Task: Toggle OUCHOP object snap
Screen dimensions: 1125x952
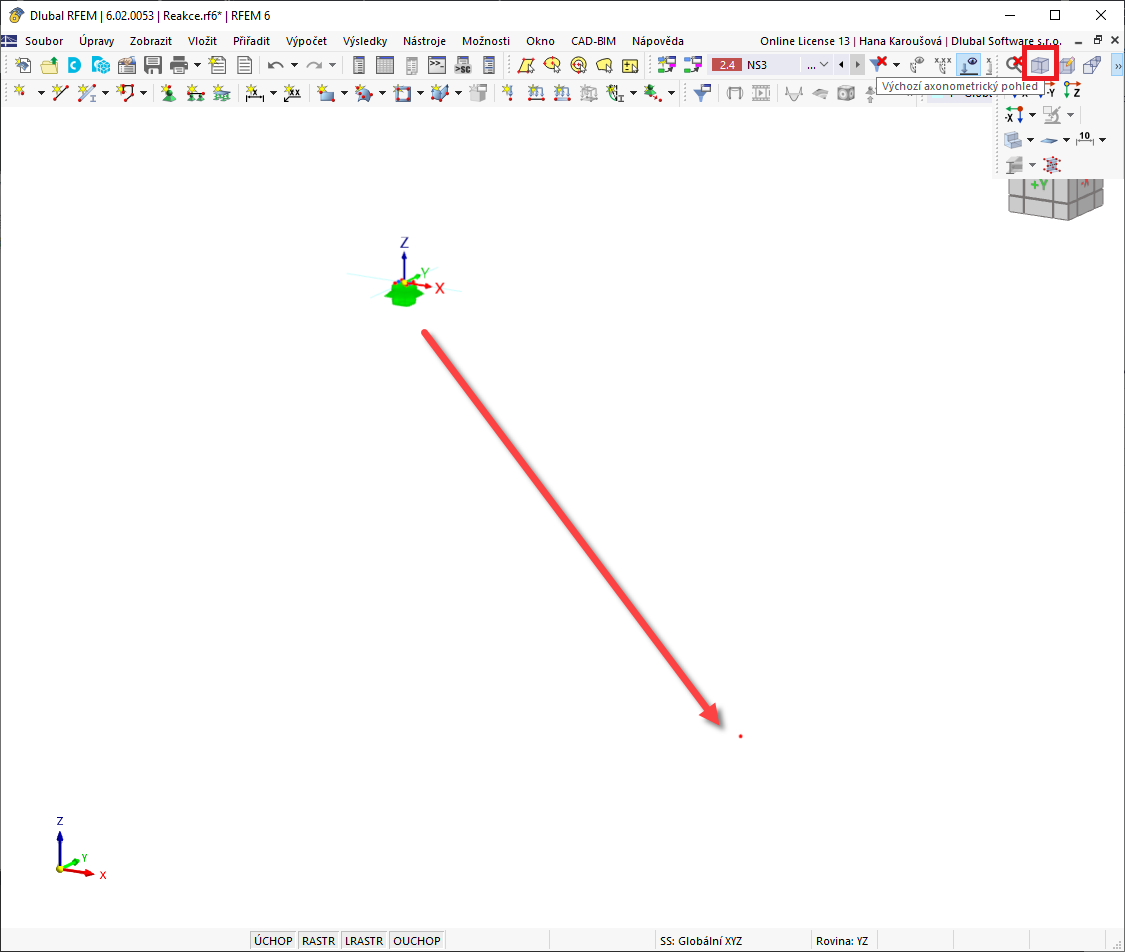Action: click(x=417, y=941)
